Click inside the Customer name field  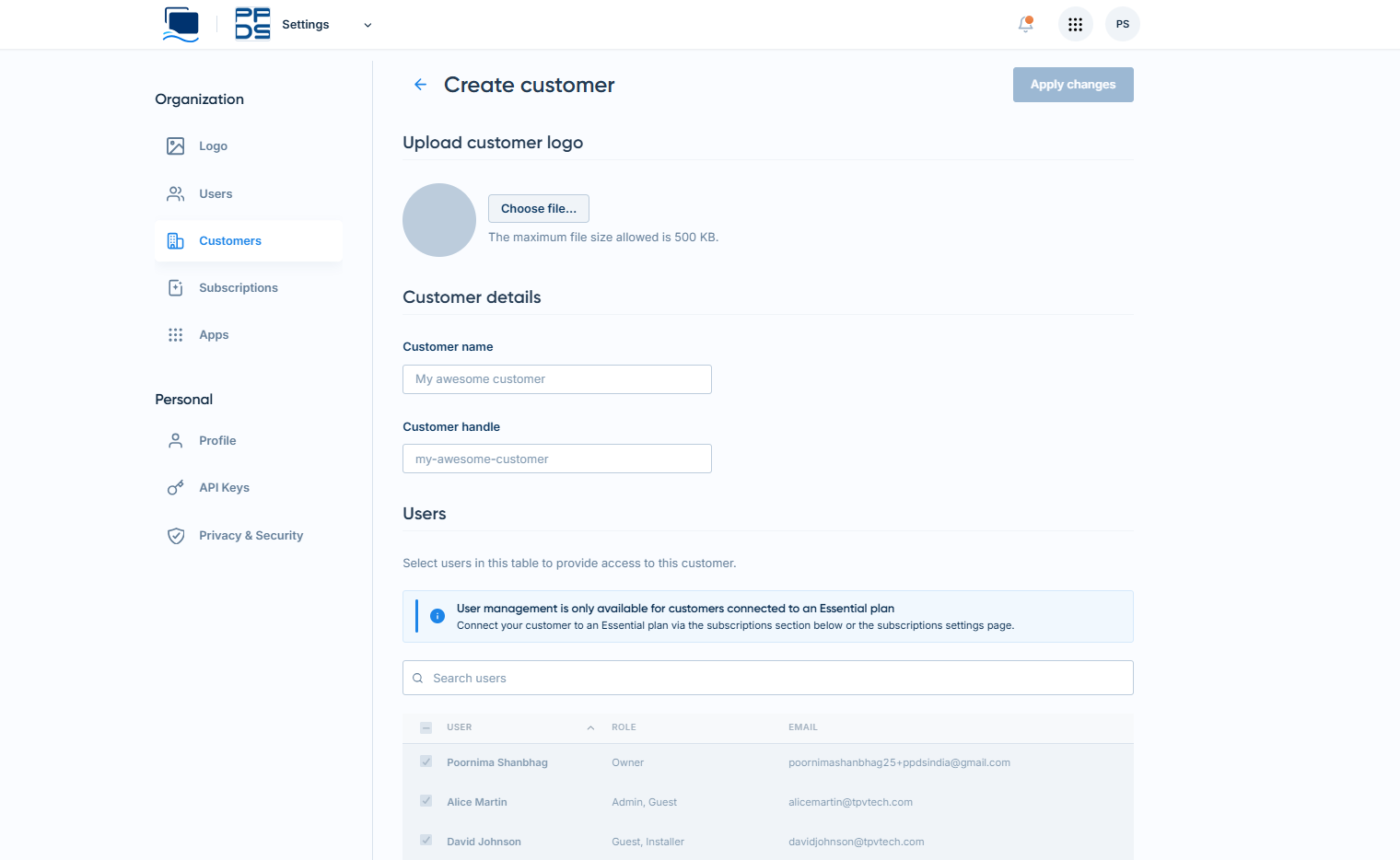coord(556,378)
